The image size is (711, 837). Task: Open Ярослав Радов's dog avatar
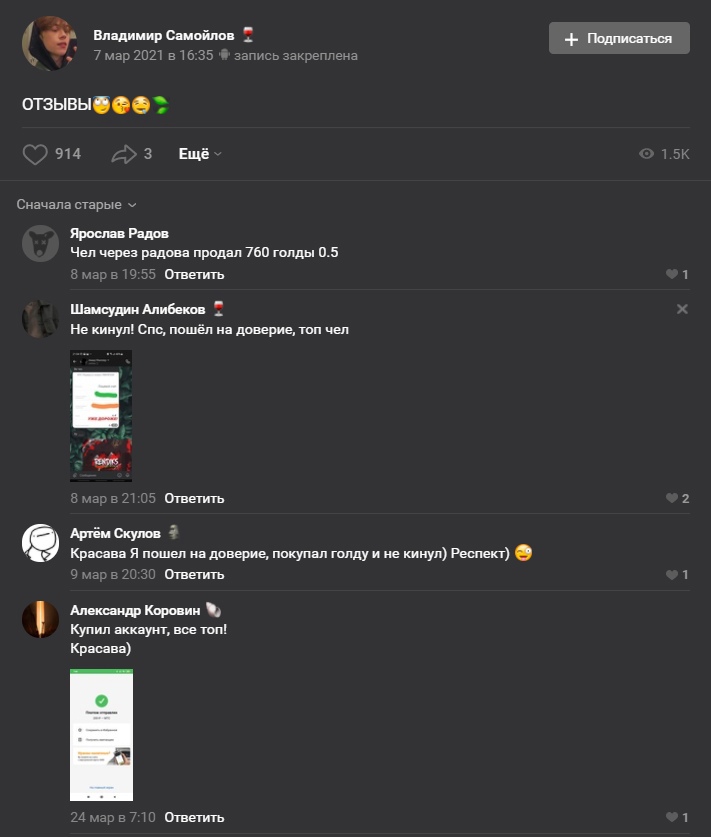[41, 243]
